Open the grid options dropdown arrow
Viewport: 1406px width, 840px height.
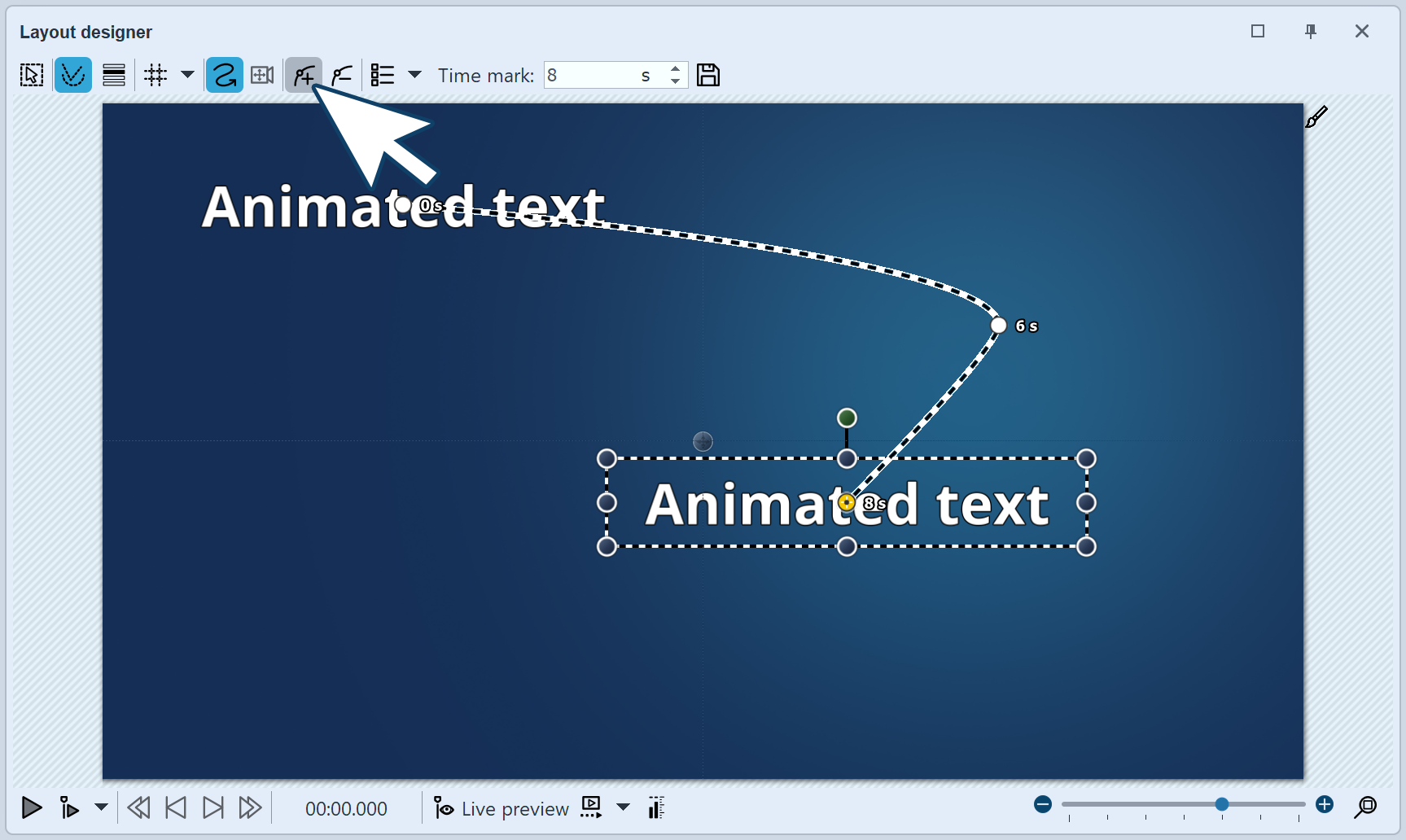pyautogui.click(x=187, y=75)
